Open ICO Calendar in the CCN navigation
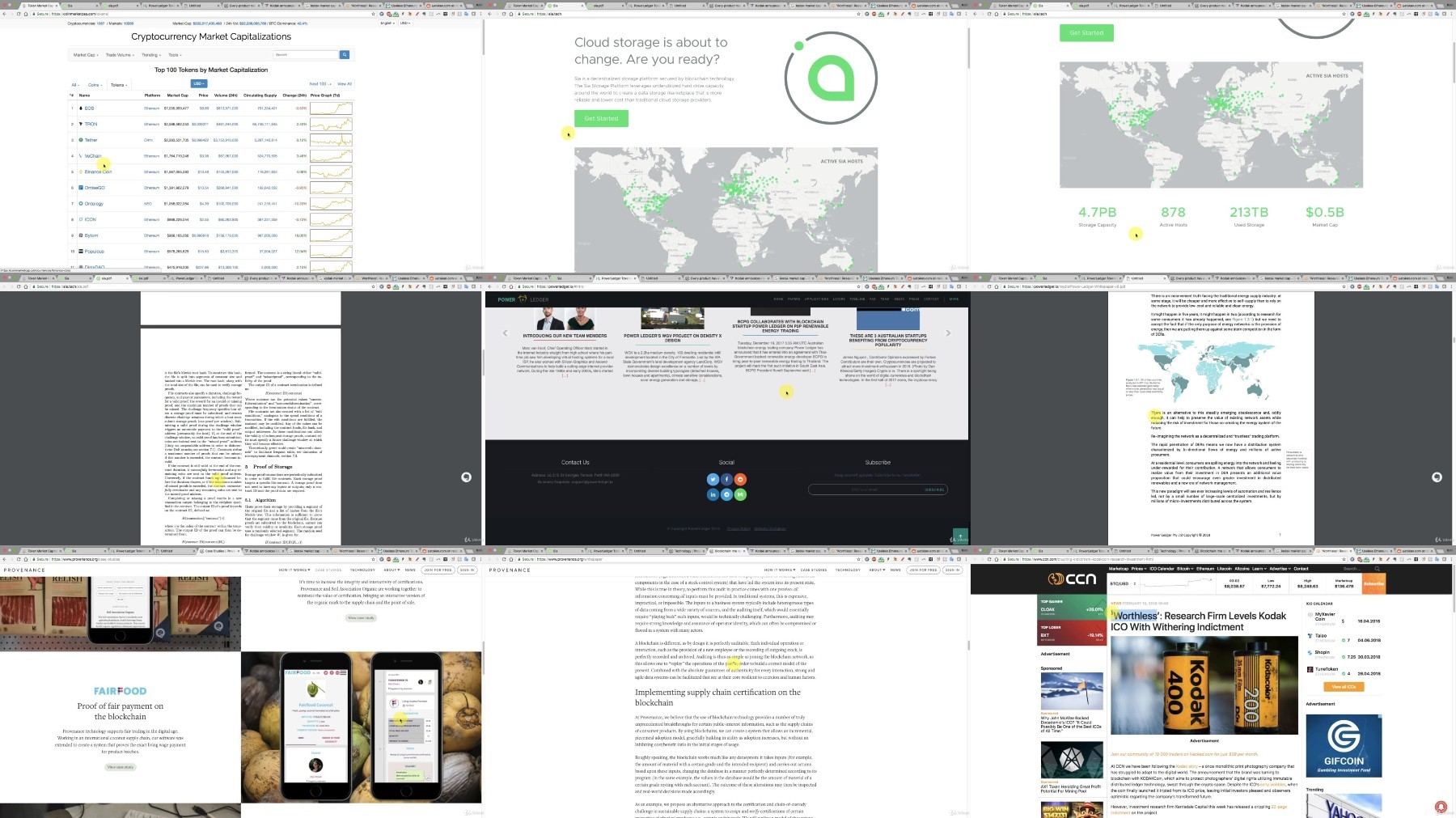The image size is (1456, 818). [1161, 569]
